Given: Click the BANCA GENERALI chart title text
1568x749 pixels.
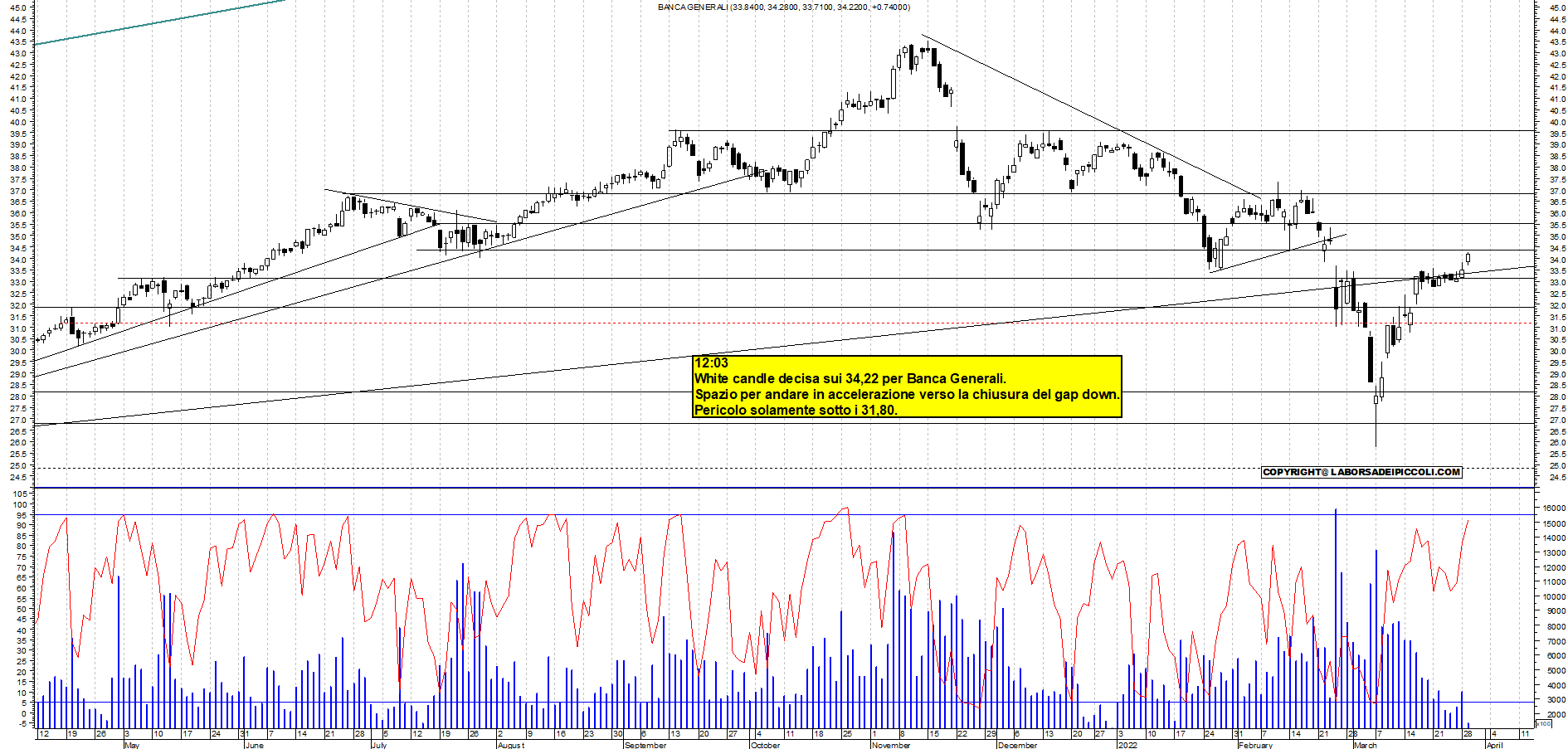Looking at the screenshot, I should pos(783,7).
